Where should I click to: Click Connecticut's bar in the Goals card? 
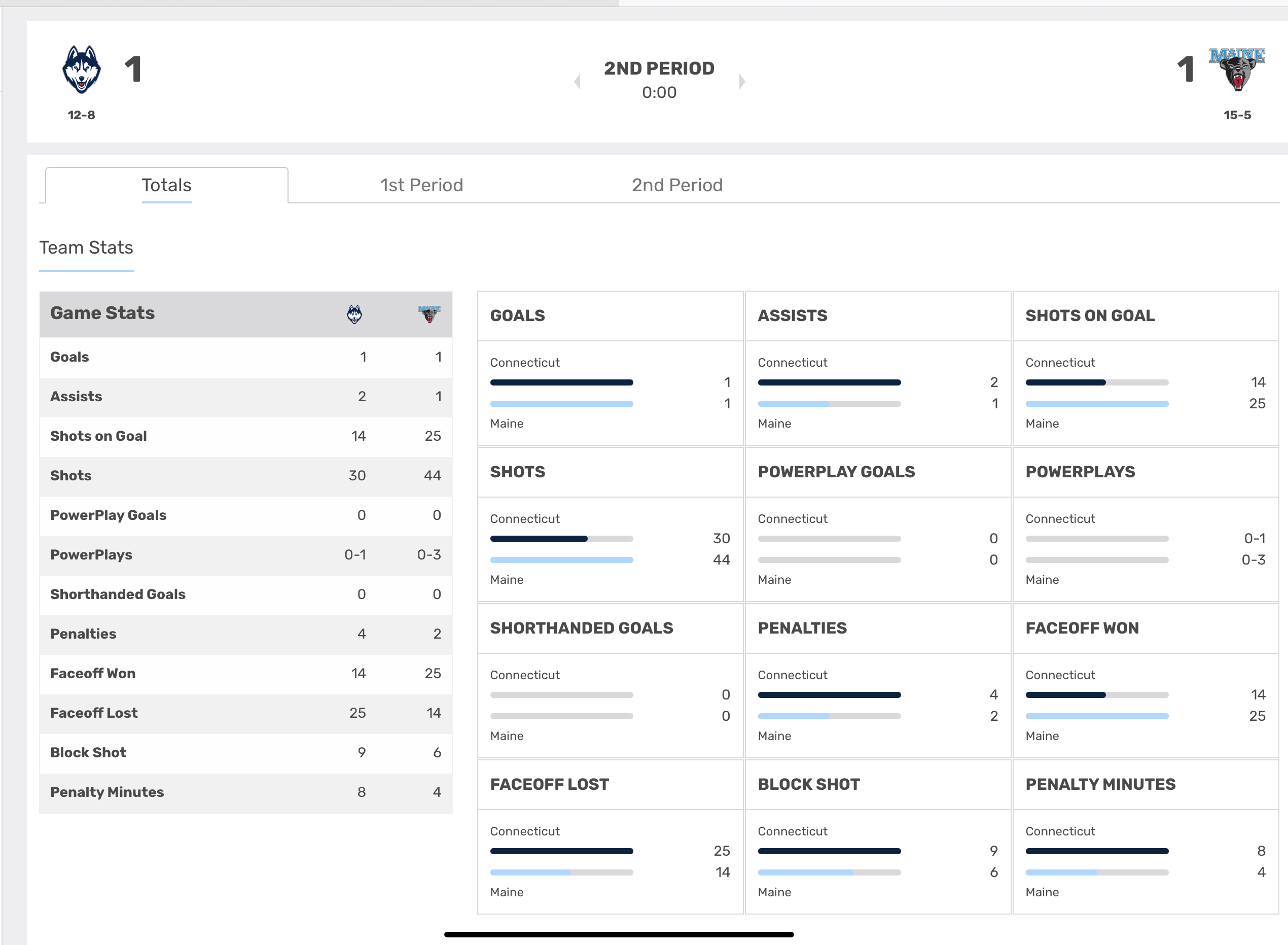pos(561,382)
